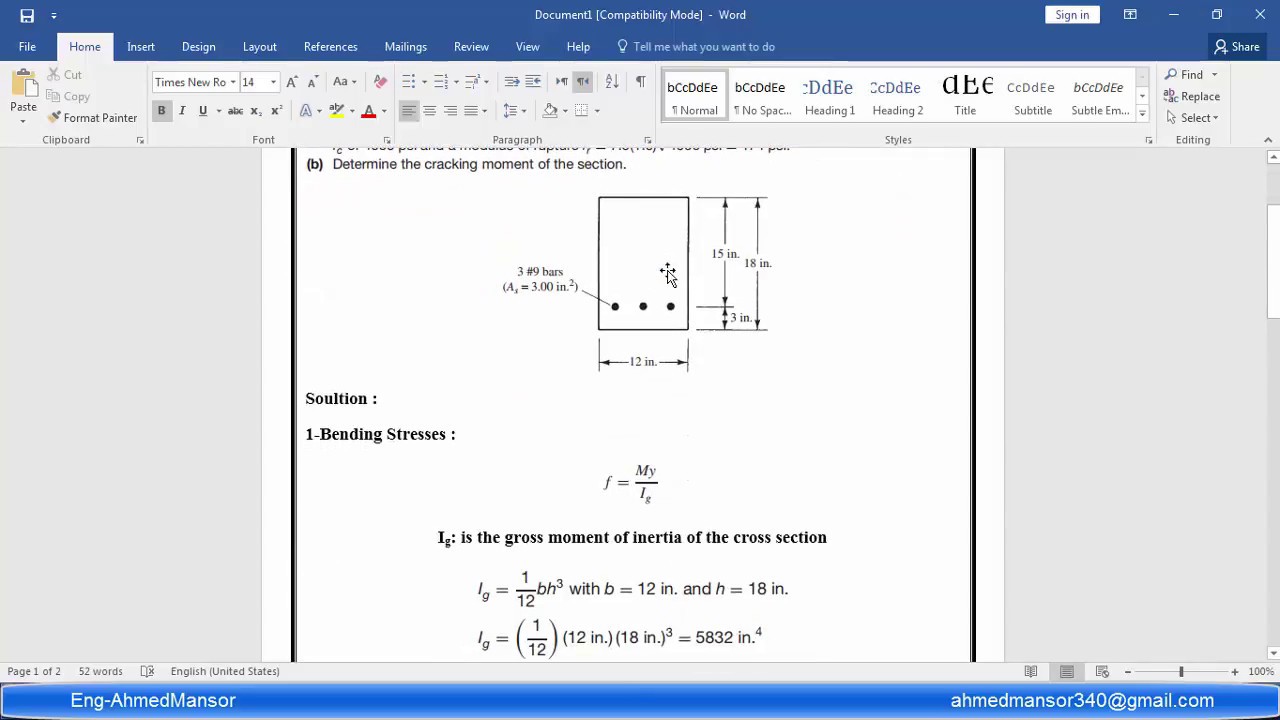Click the Increase Indent icon
The height and width of the screenshot is (720, 1280).
click(x=533, y=82)
